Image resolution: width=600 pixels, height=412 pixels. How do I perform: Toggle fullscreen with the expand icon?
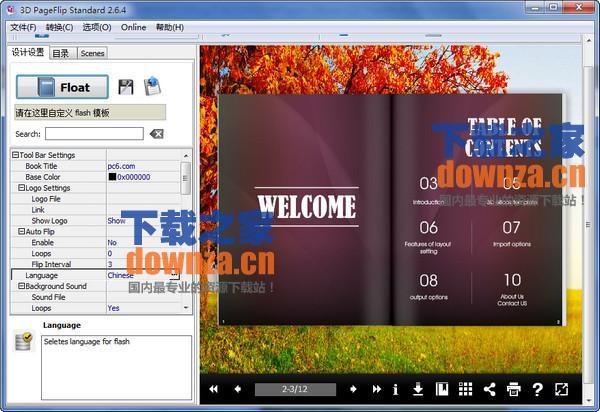[x=561, y=389]
